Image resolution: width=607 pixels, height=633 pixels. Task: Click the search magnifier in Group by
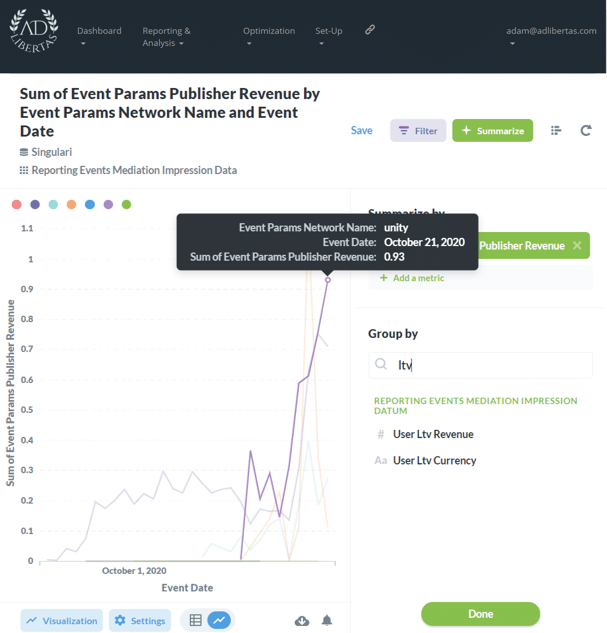(x=381, y=364)
